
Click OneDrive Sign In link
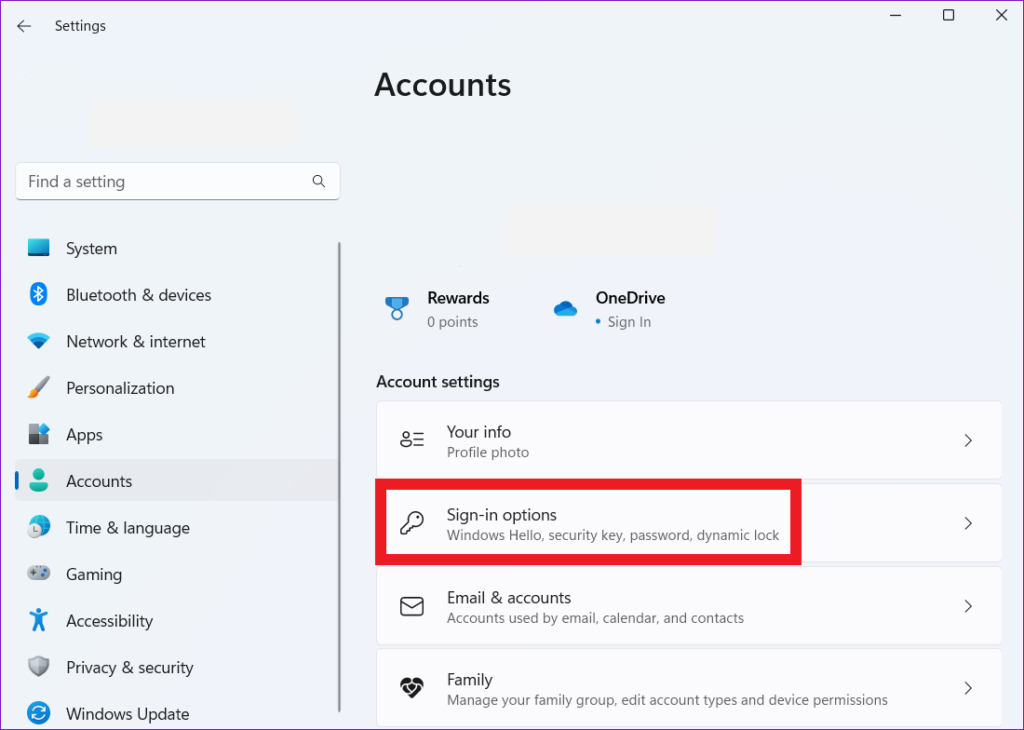tap(629, 322)
